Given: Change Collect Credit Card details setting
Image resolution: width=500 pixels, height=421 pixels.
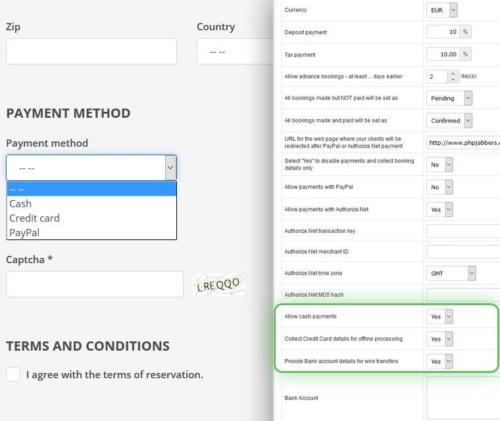Looking at the screenshot, I should [440, 339].
